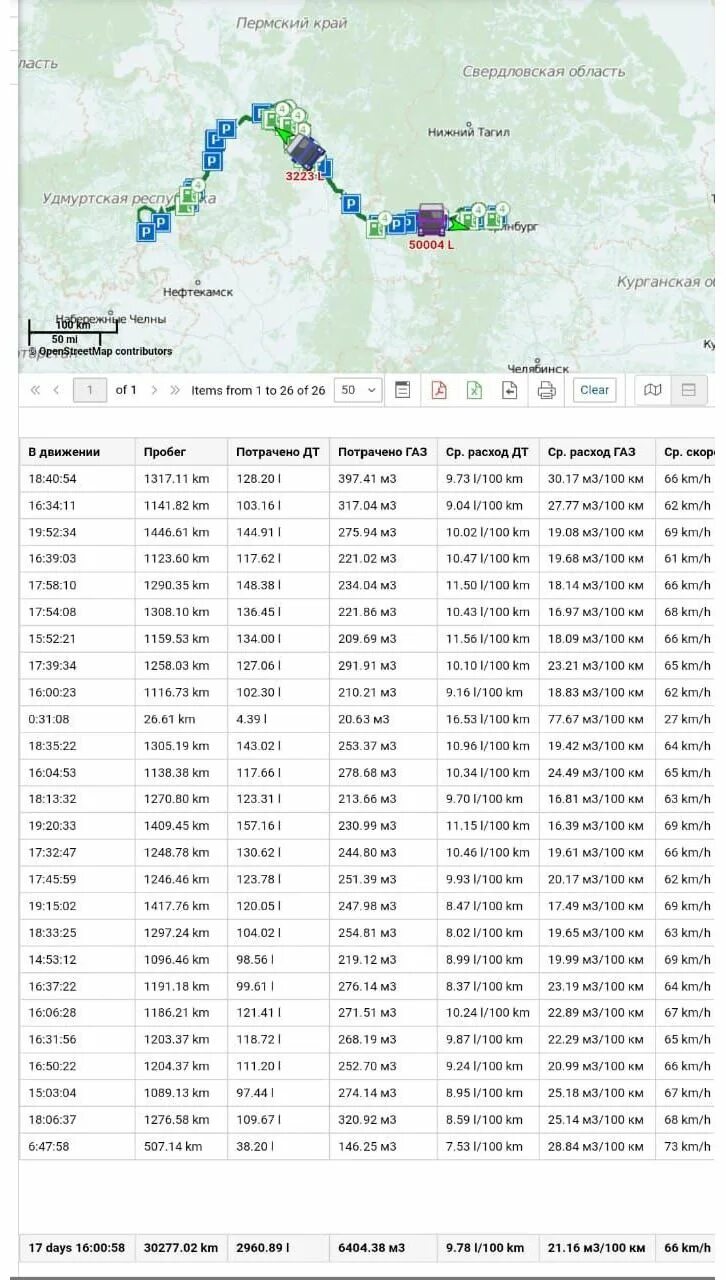Select the cell 507.14 km
The image size is (726, 1280).
pos(181,1146)
